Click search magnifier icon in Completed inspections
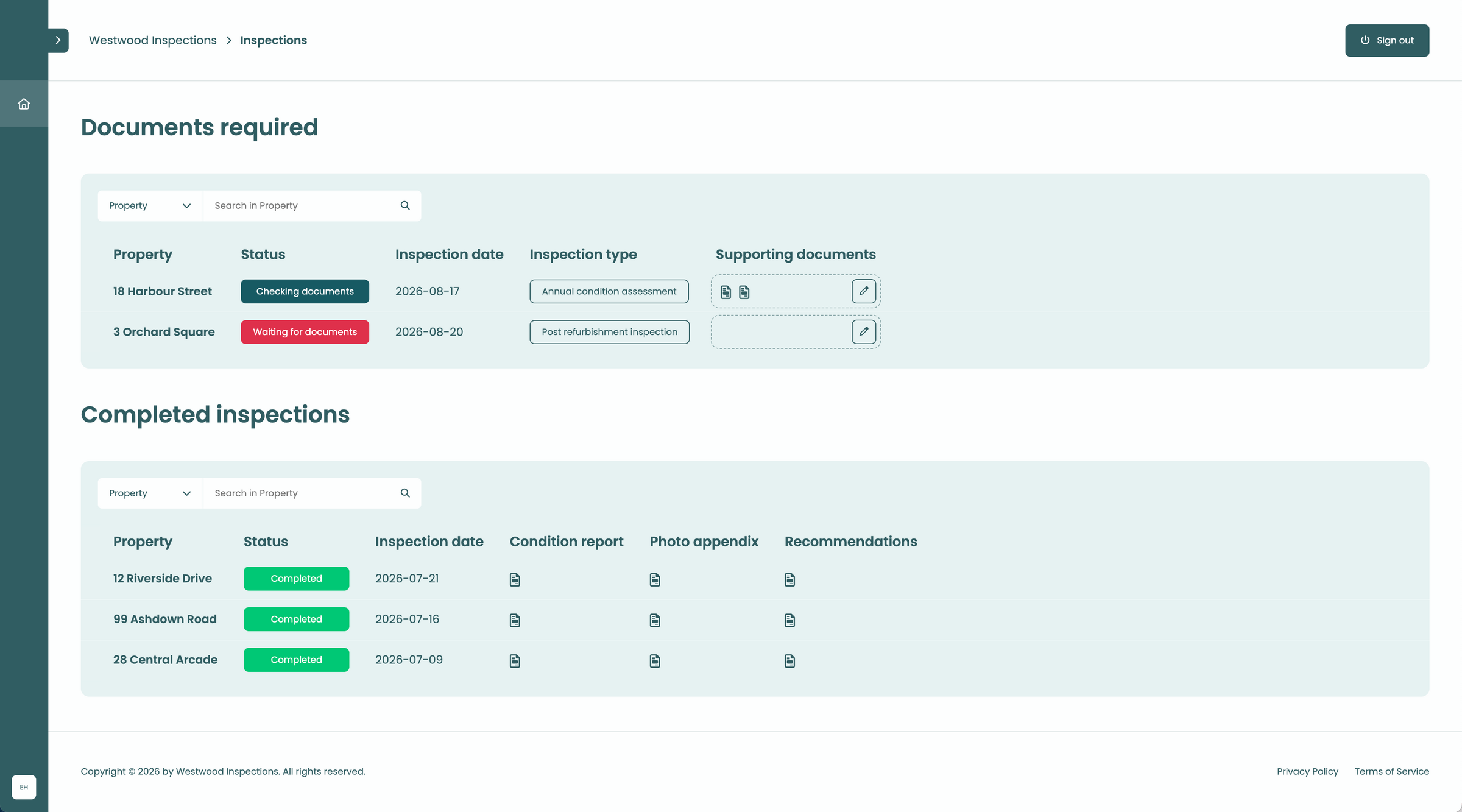The width and height of the screenshot is (1462, 812). (405, 493)
